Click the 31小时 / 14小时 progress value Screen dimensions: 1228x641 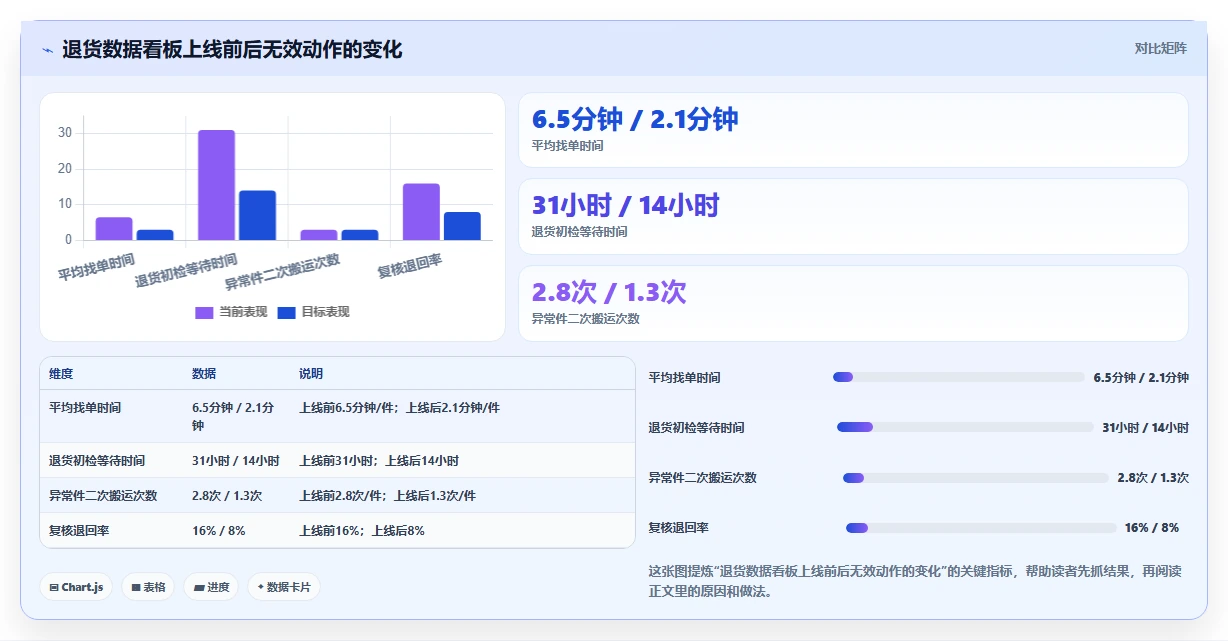(1146, 427)
